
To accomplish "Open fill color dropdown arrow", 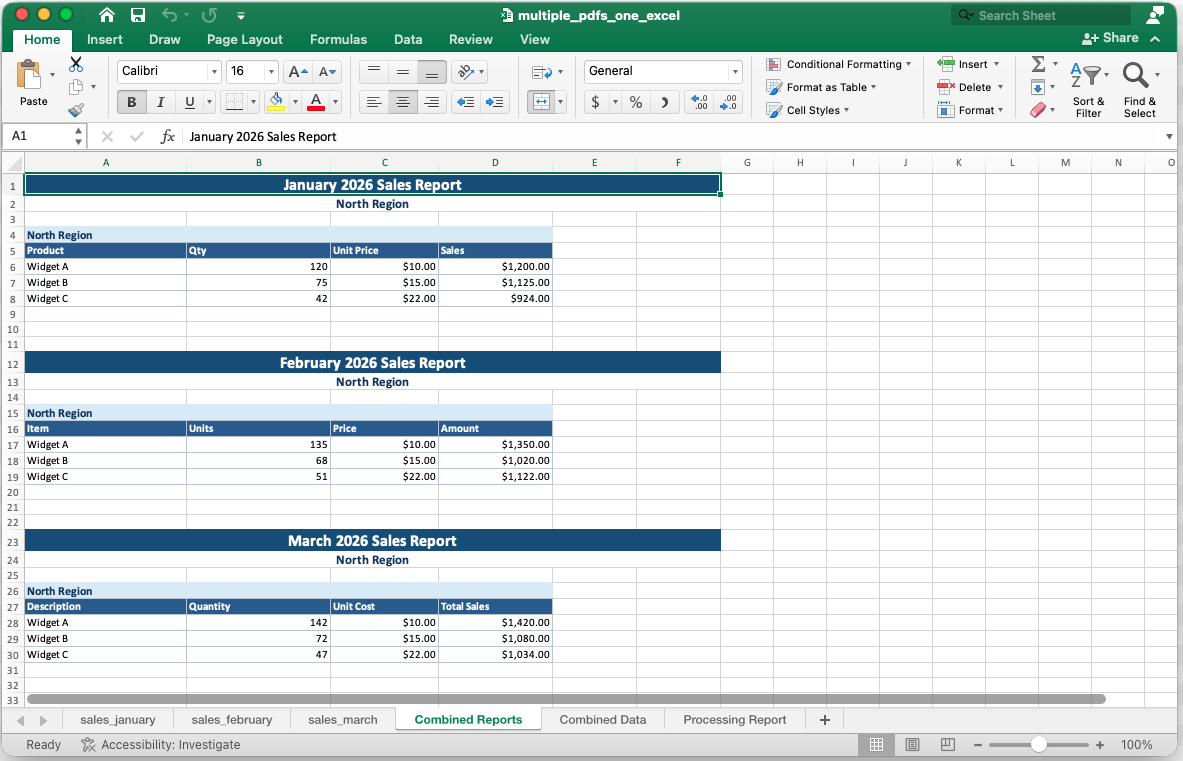I will [295, 102].
